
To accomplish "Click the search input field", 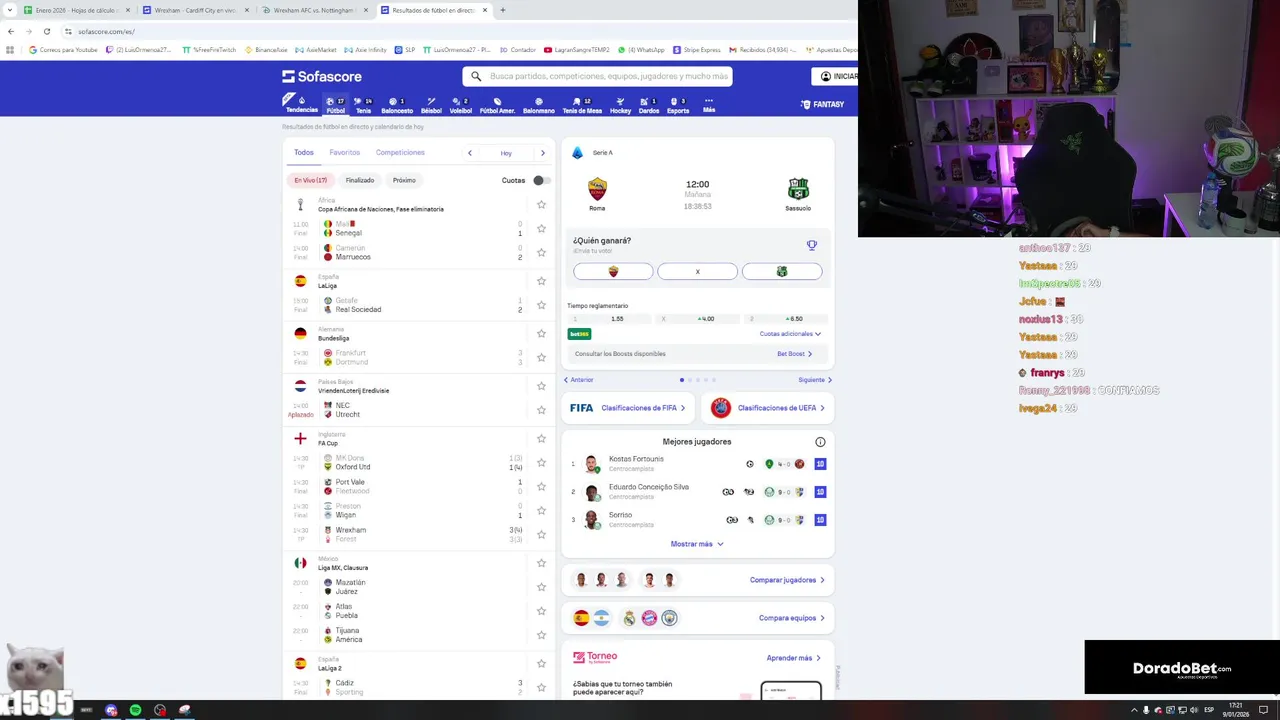I will [597, 76].
